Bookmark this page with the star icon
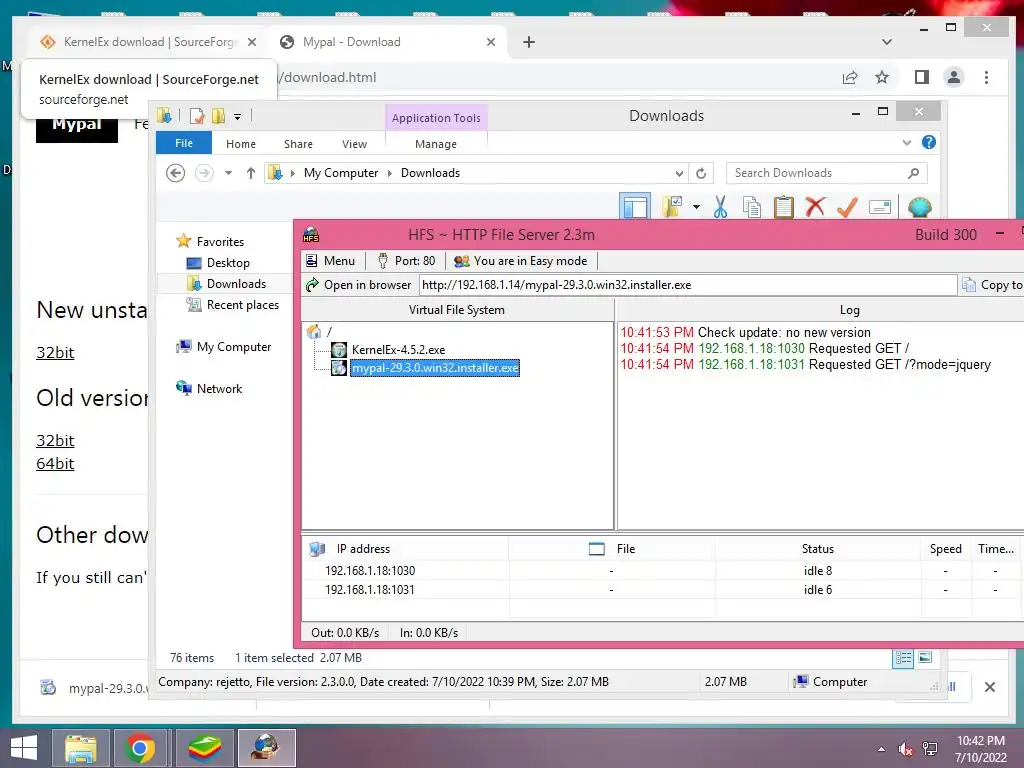 coord(882,78)
